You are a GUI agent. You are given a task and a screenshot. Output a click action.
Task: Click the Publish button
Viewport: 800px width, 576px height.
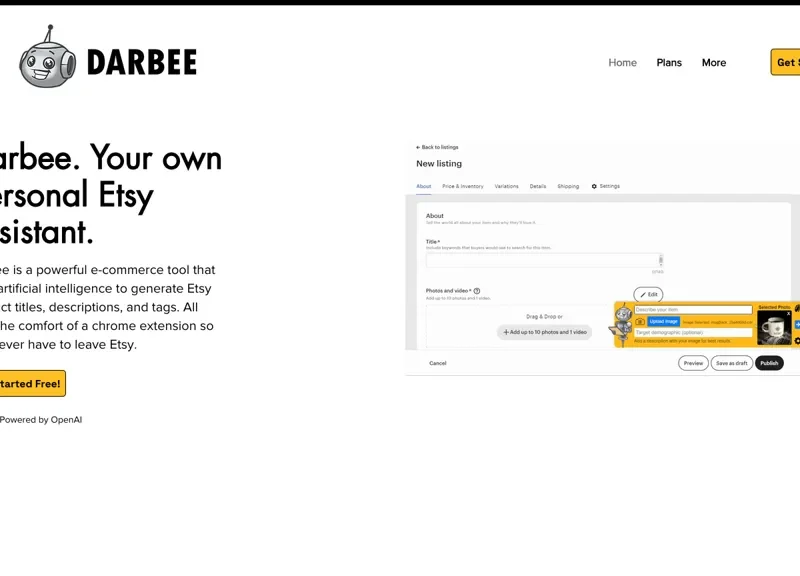click(x=769, y=363)
